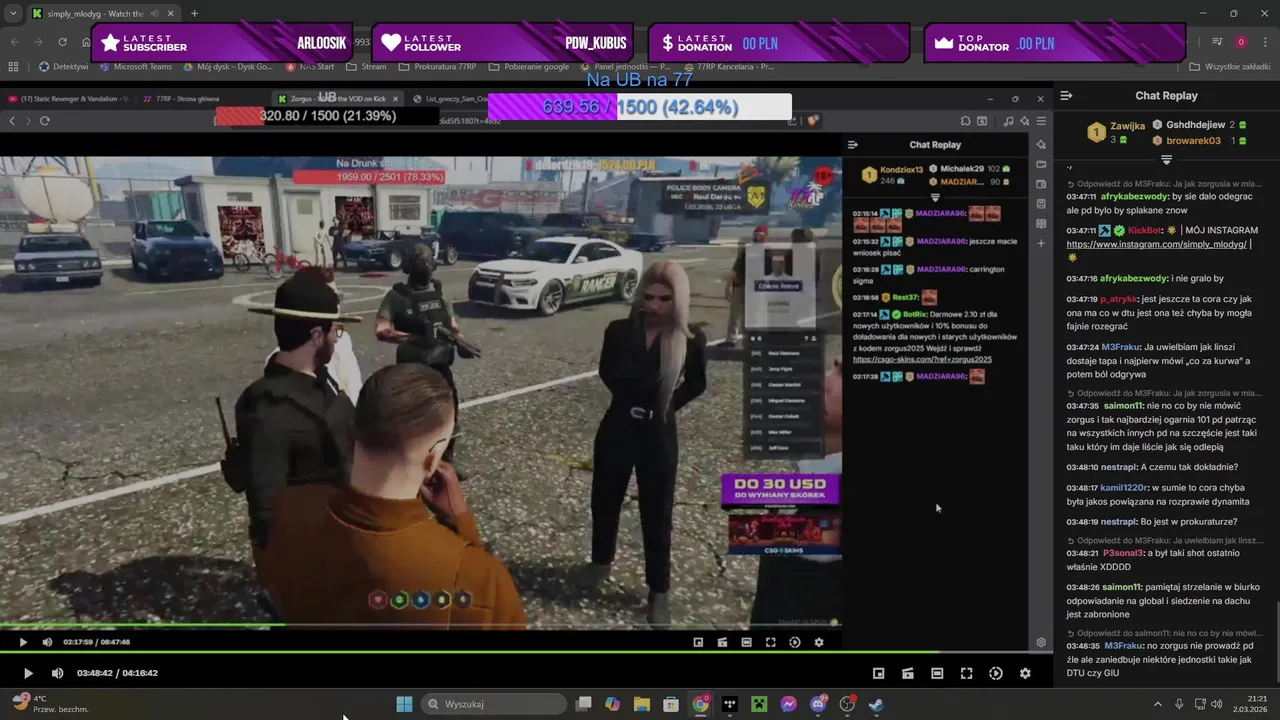Open Wszystkie zakładki bookmarks folder
This screenshot has width=1280, height=720.
[x=1230, y=67]
